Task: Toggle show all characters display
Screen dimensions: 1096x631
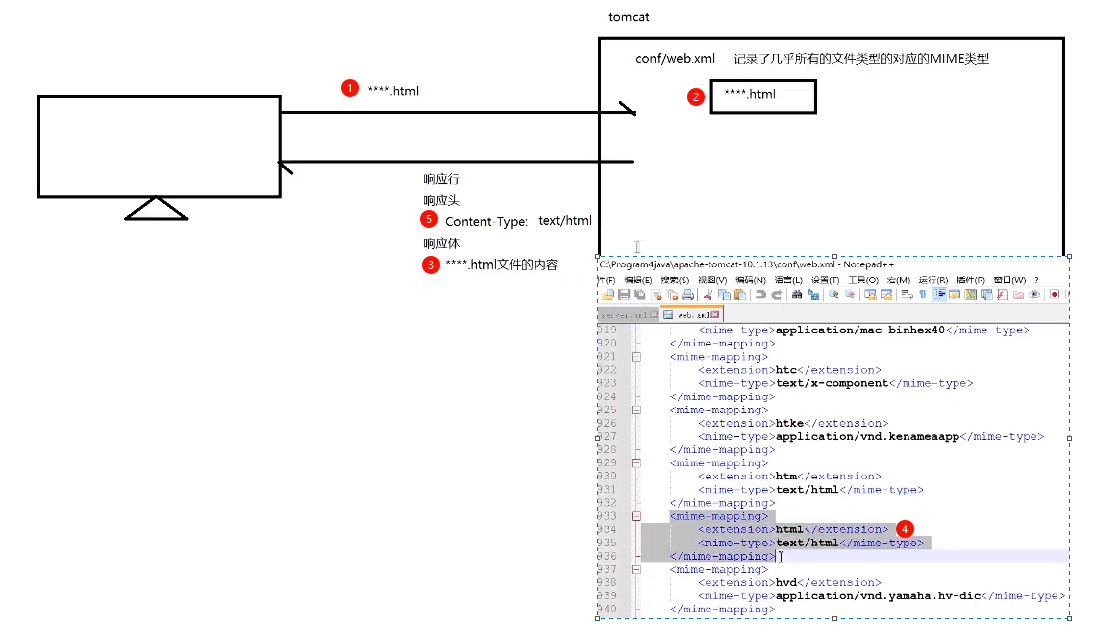Action: coord(922,293)
